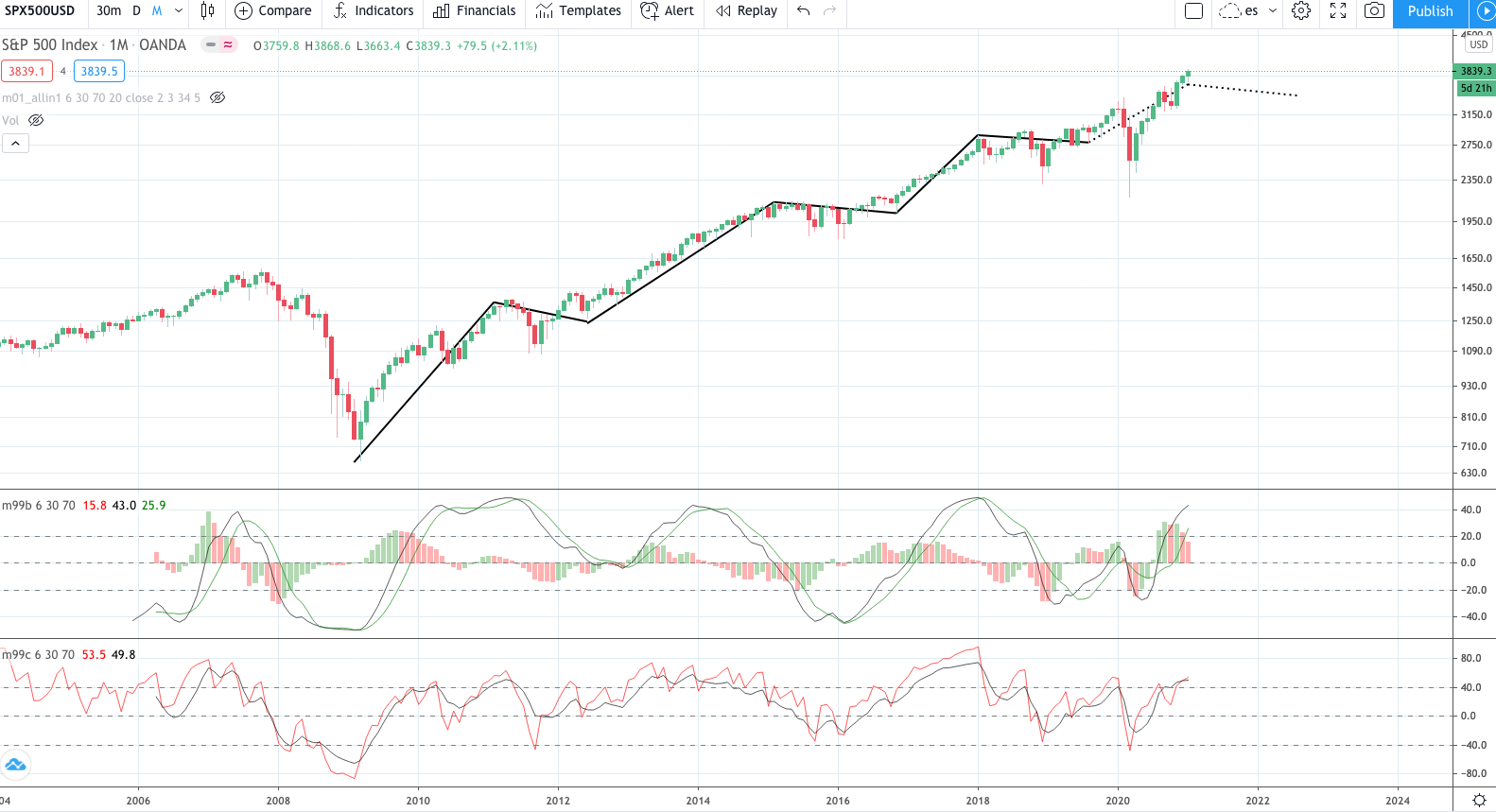Open axis settings gear at bottom right

click(1479, 801)
